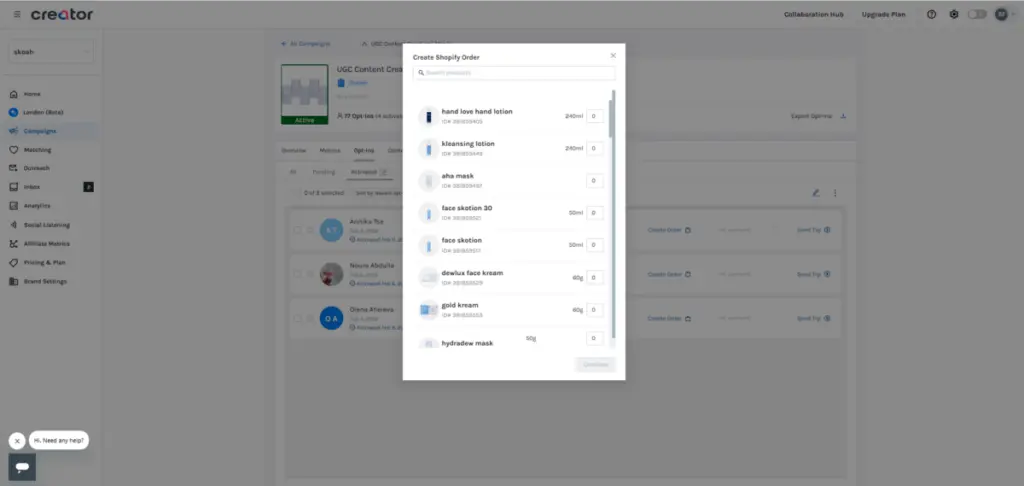Toggle the switch in top header

977,15
